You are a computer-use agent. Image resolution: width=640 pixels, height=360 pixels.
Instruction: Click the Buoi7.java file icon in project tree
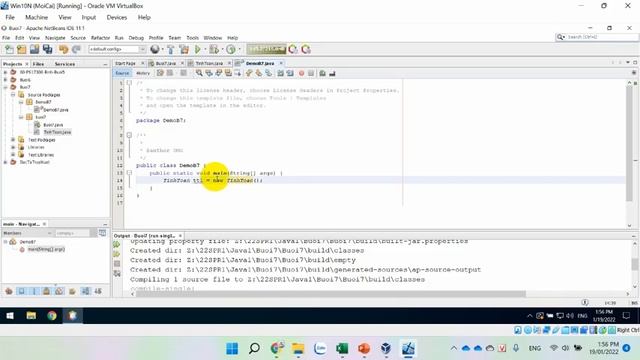click(x=38, y=124)
